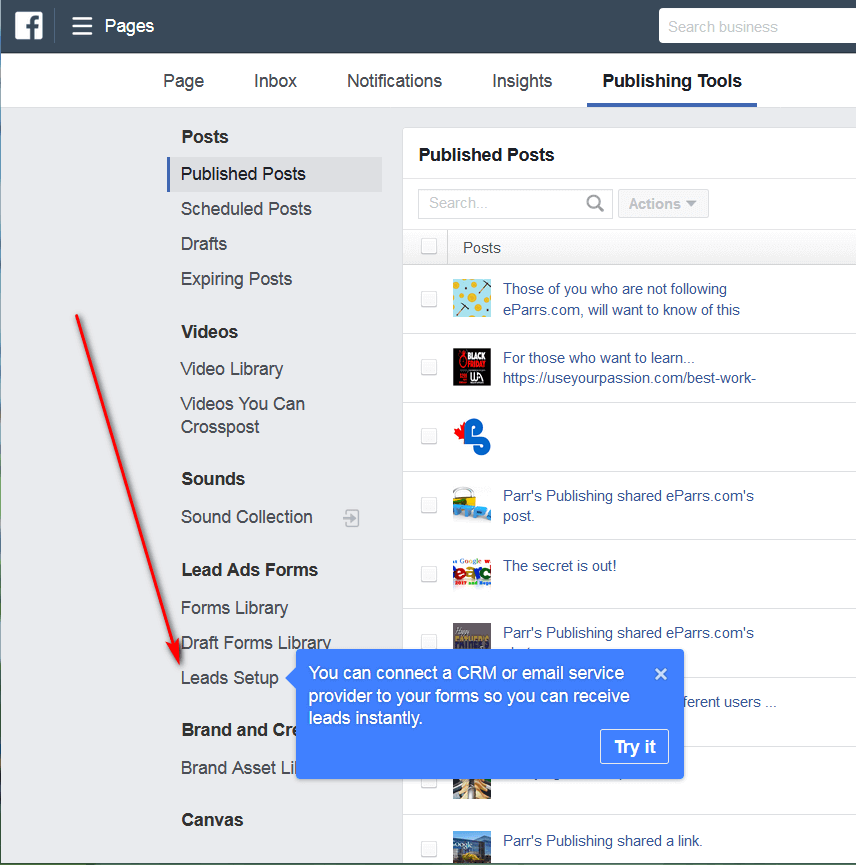The height and width of the screenshot is (865, 856).
Task: Click the Lead Ads Forms section heading
Action: [x=249, y=570]
